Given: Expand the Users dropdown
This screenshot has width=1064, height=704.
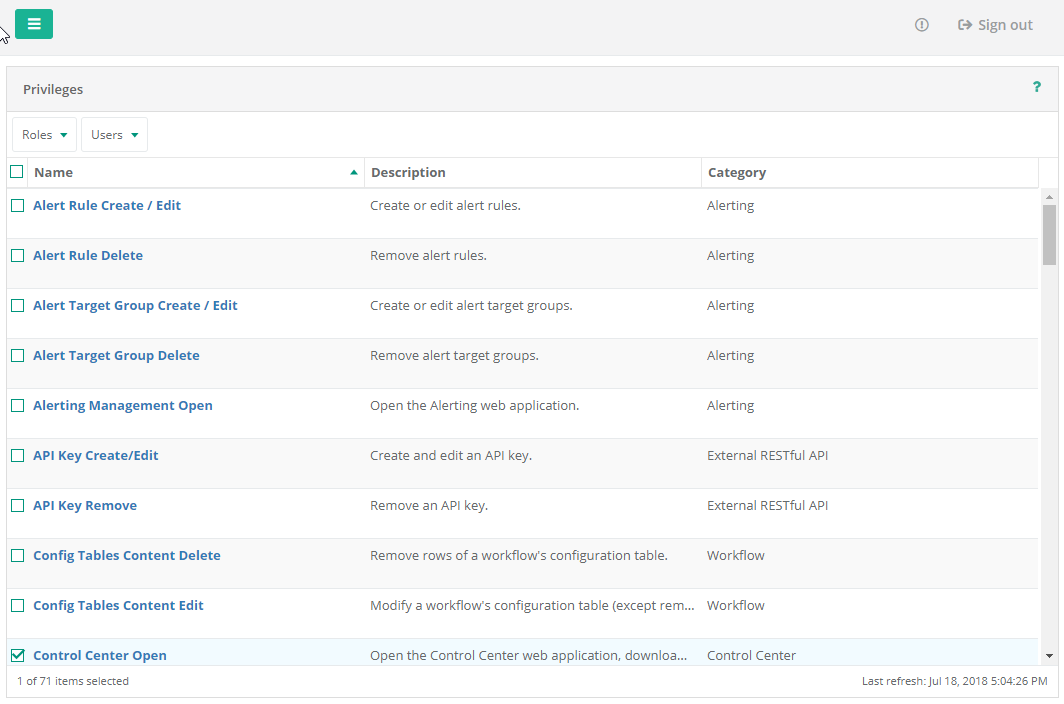Looking at the screenshot, I should 114,135.
